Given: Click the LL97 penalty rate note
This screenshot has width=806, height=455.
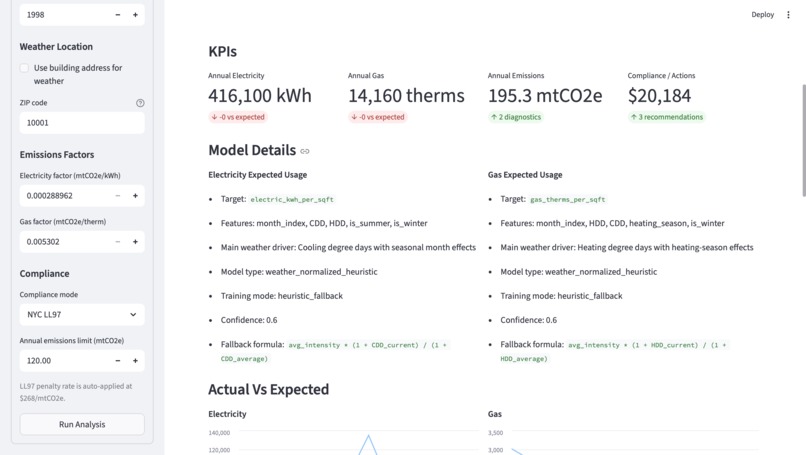Looking at the screenshot, I should click(x=76, y=392).
